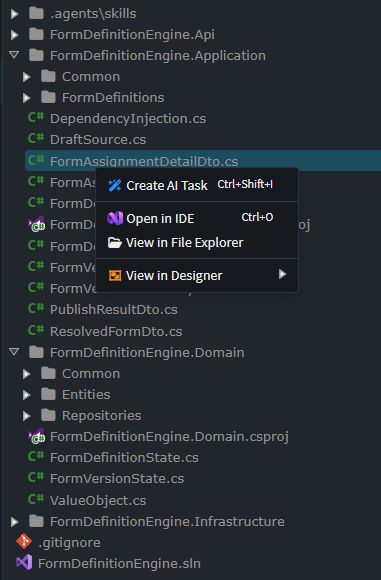Select the Entities folder name
This screenshot has height=580, width=381.
[x=86, y=395]
